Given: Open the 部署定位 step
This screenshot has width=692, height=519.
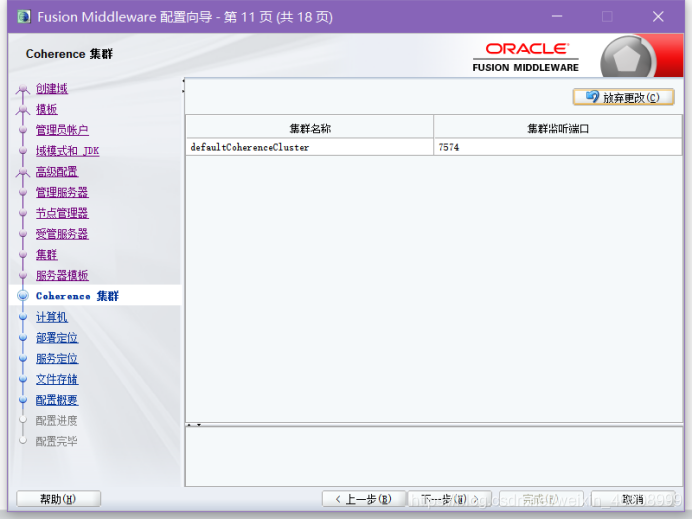Looking at the screenshot, I should [56, 338].
